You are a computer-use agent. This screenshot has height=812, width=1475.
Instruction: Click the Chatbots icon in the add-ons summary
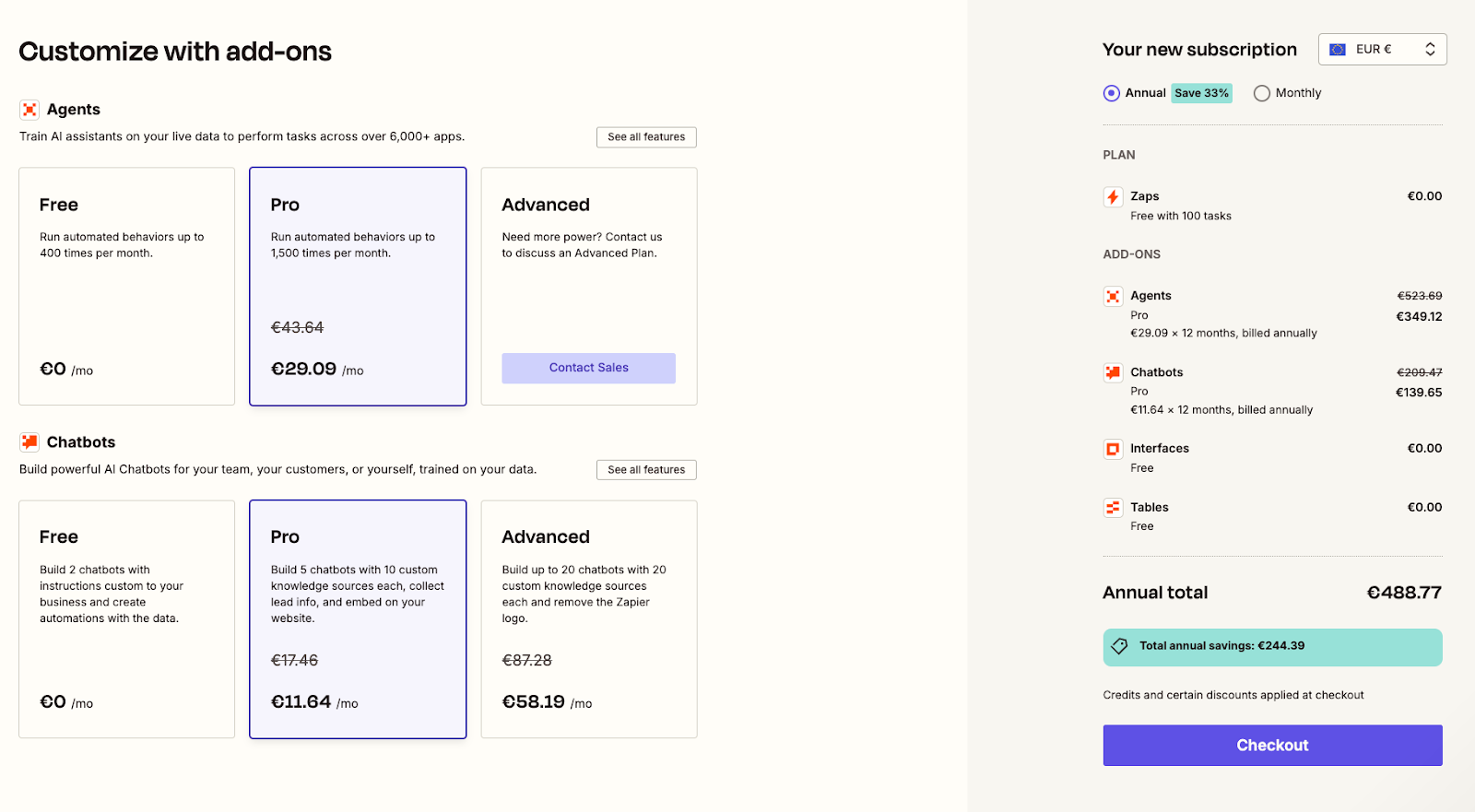pos(1113,373)
